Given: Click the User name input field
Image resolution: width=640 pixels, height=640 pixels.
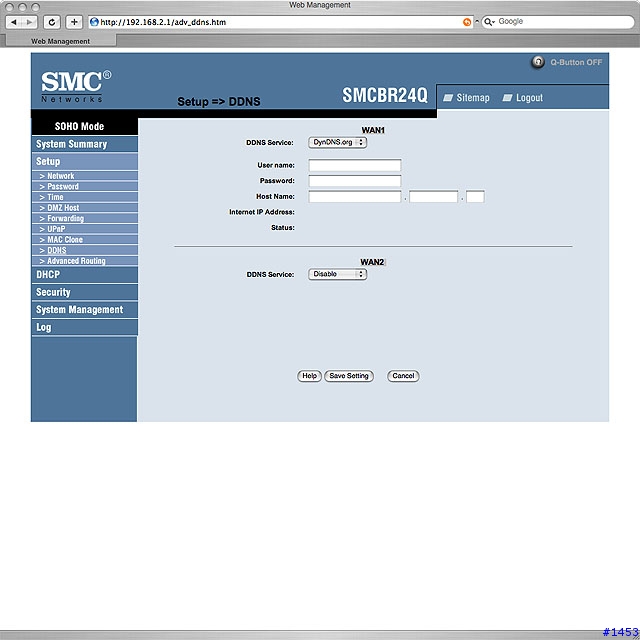Looking at the screenshot, I should click(355, 165).
